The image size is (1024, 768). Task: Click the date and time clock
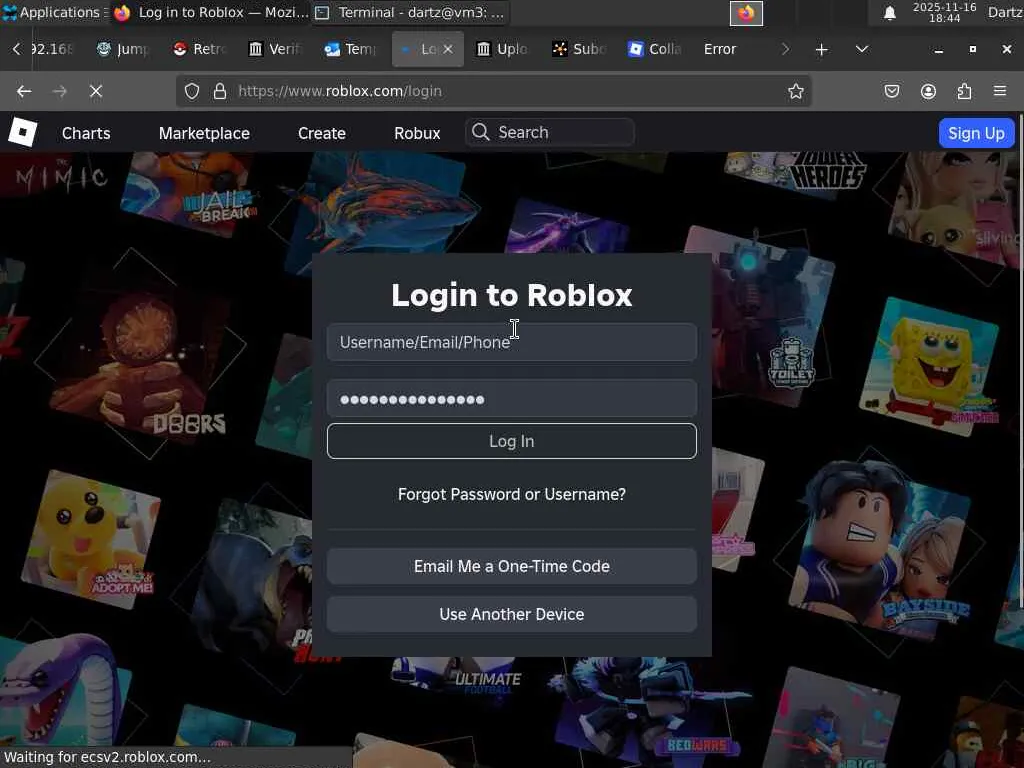pos(945,12)
